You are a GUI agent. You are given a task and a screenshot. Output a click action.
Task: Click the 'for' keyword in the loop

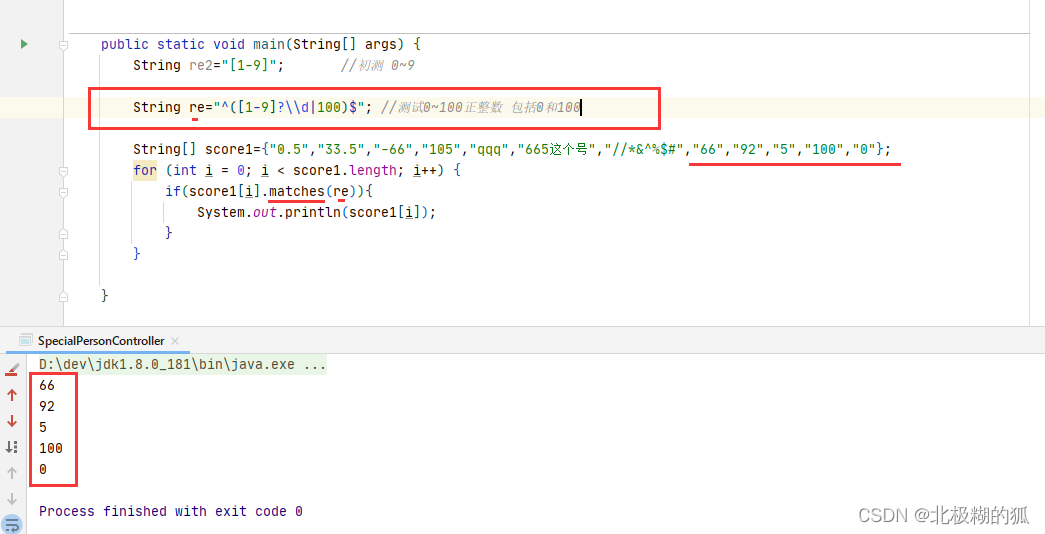[x=145, y=170]
